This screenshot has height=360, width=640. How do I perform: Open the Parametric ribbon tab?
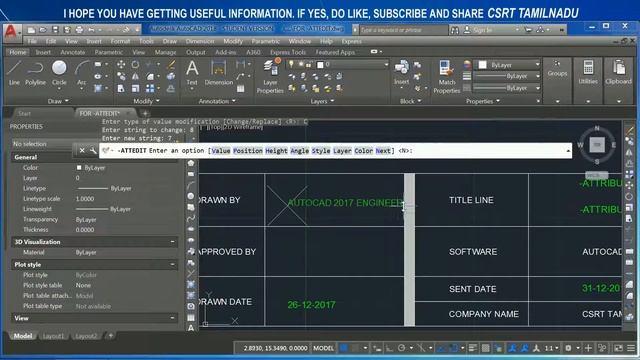pyautogui.click(x=109, y=52)
